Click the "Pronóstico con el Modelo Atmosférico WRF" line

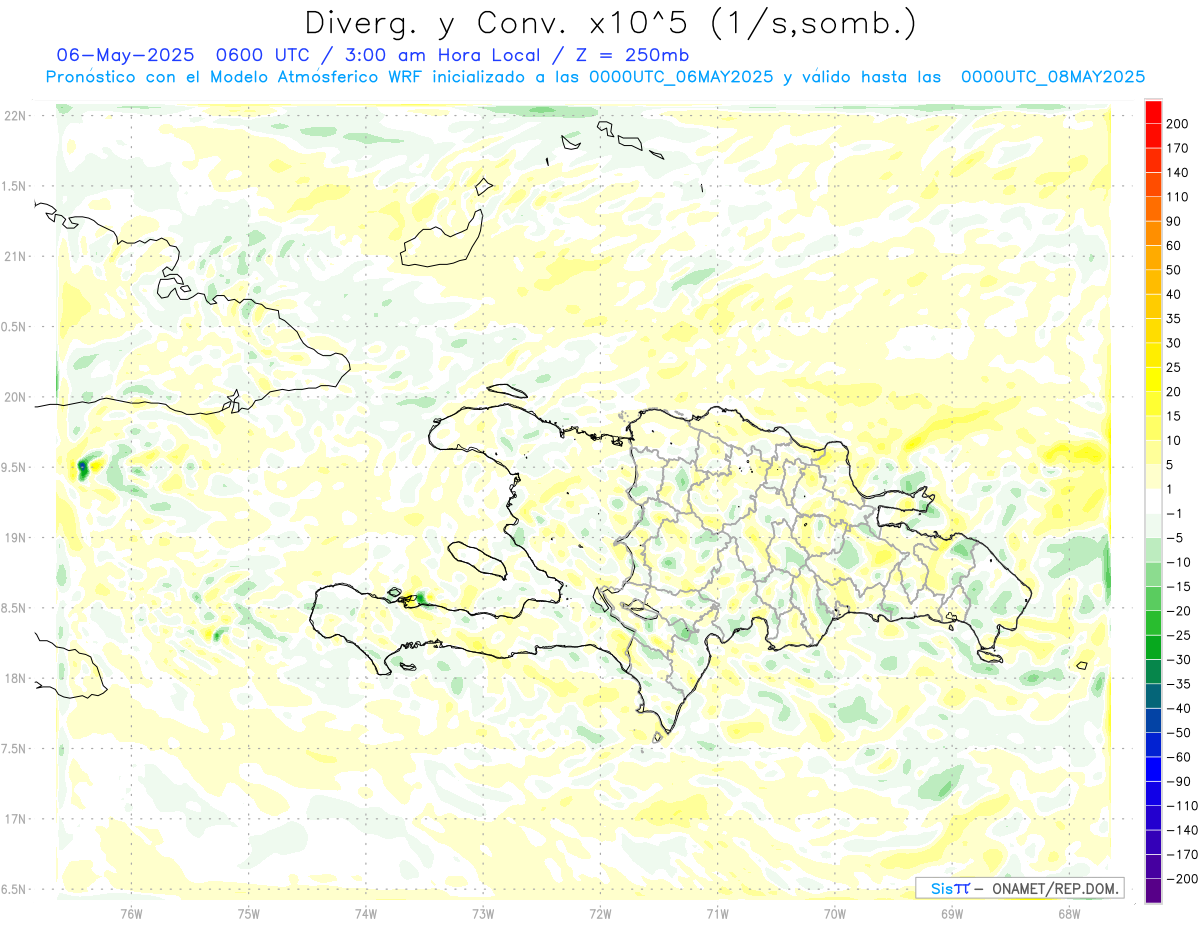click(235, 77)
